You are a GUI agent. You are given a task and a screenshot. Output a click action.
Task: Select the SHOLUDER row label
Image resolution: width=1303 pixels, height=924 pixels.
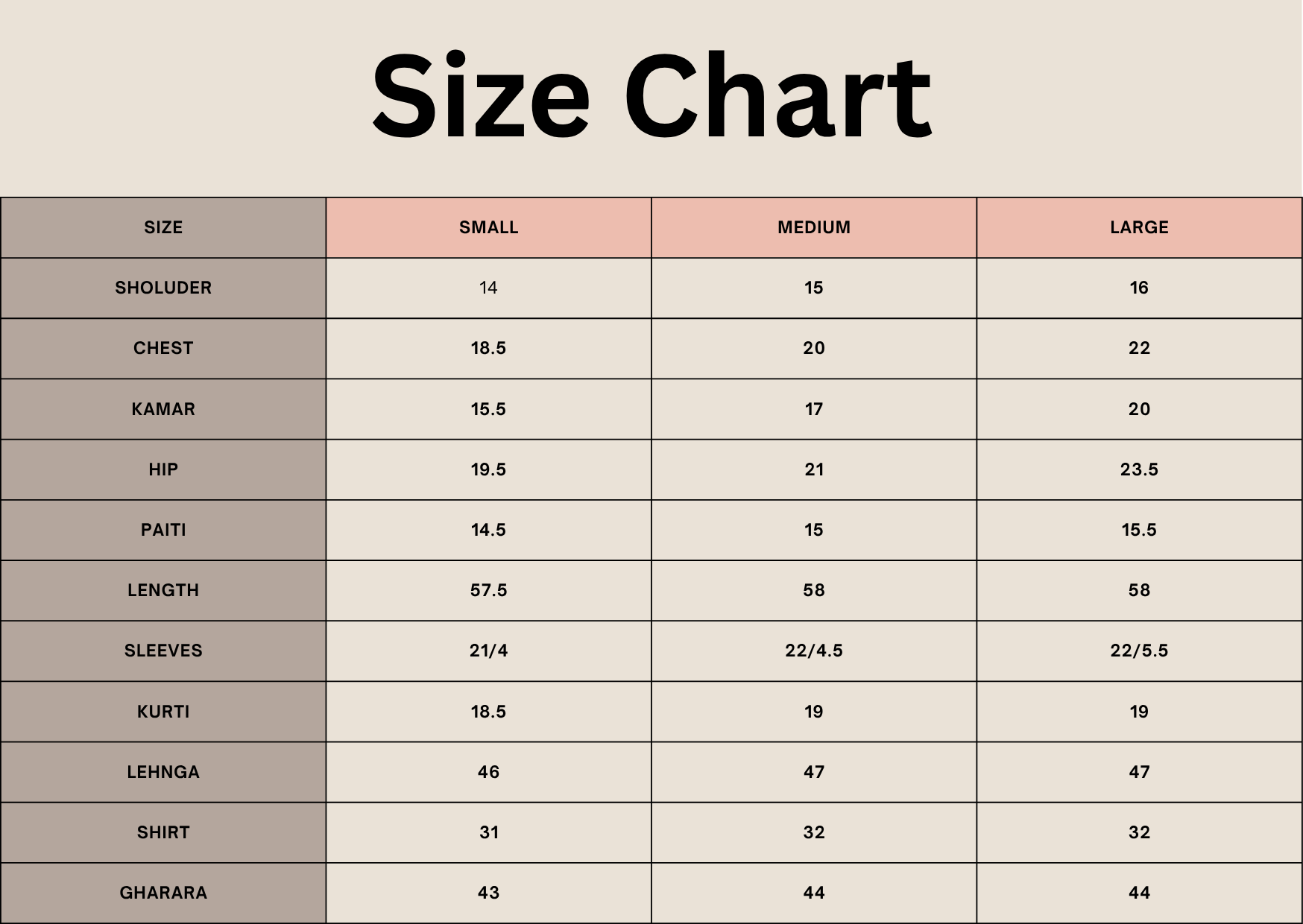pyautogui.click(x=163, y=288)
